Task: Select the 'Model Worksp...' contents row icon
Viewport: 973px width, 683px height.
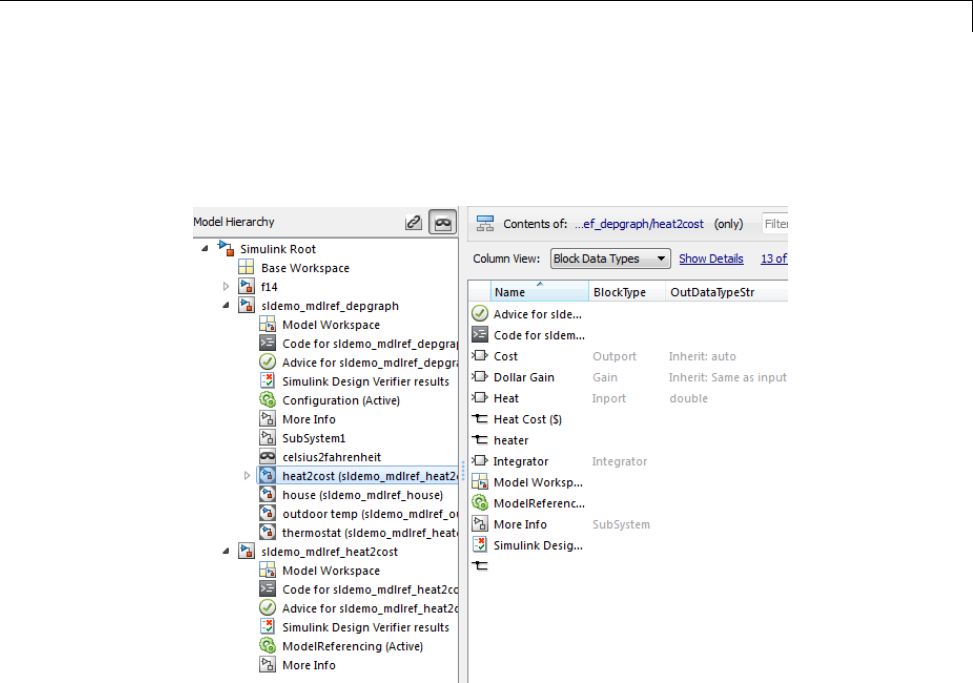Action: pos(480,482)
